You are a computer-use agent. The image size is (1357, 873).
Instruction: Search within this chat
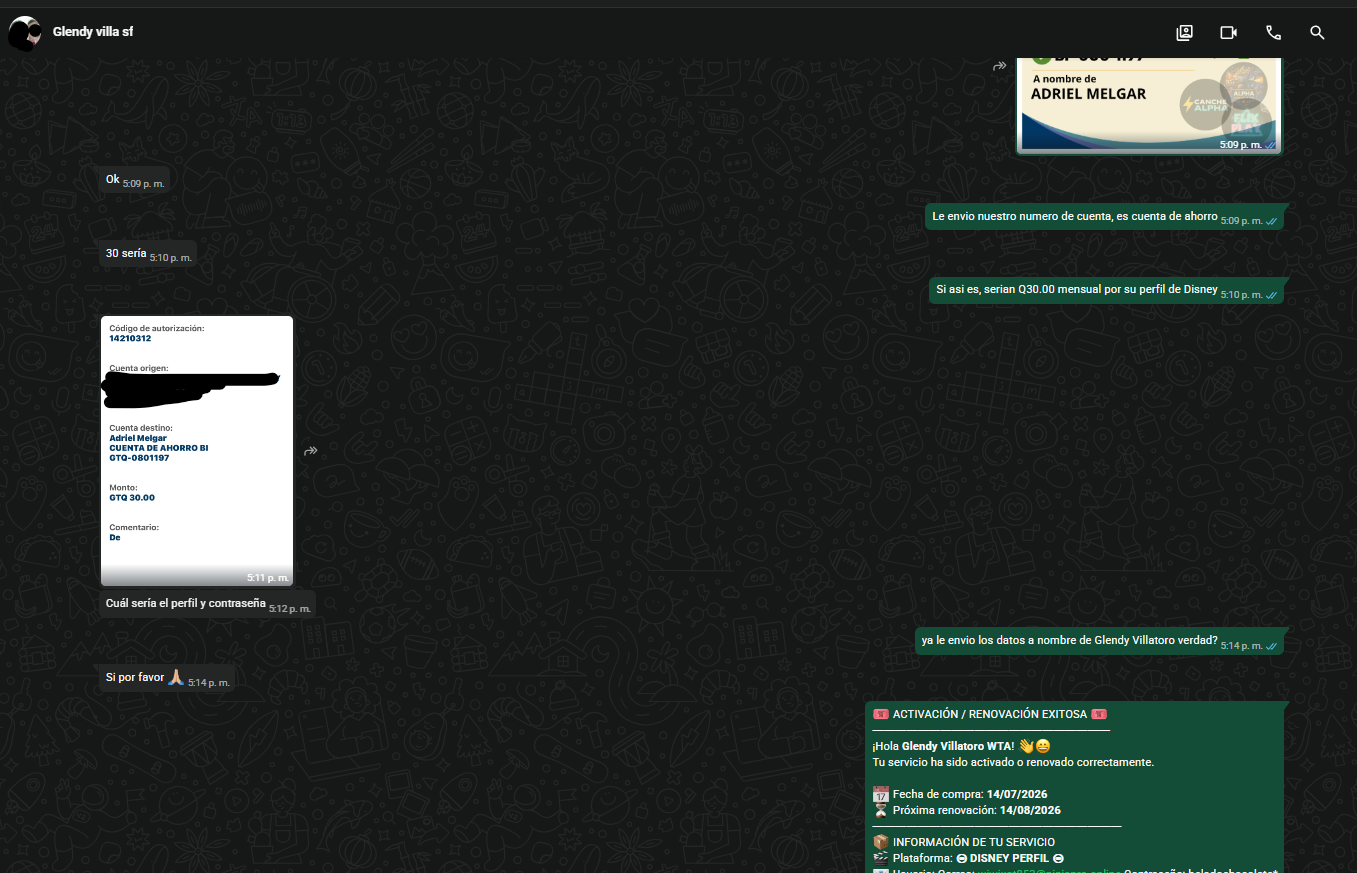[1317, 33]
